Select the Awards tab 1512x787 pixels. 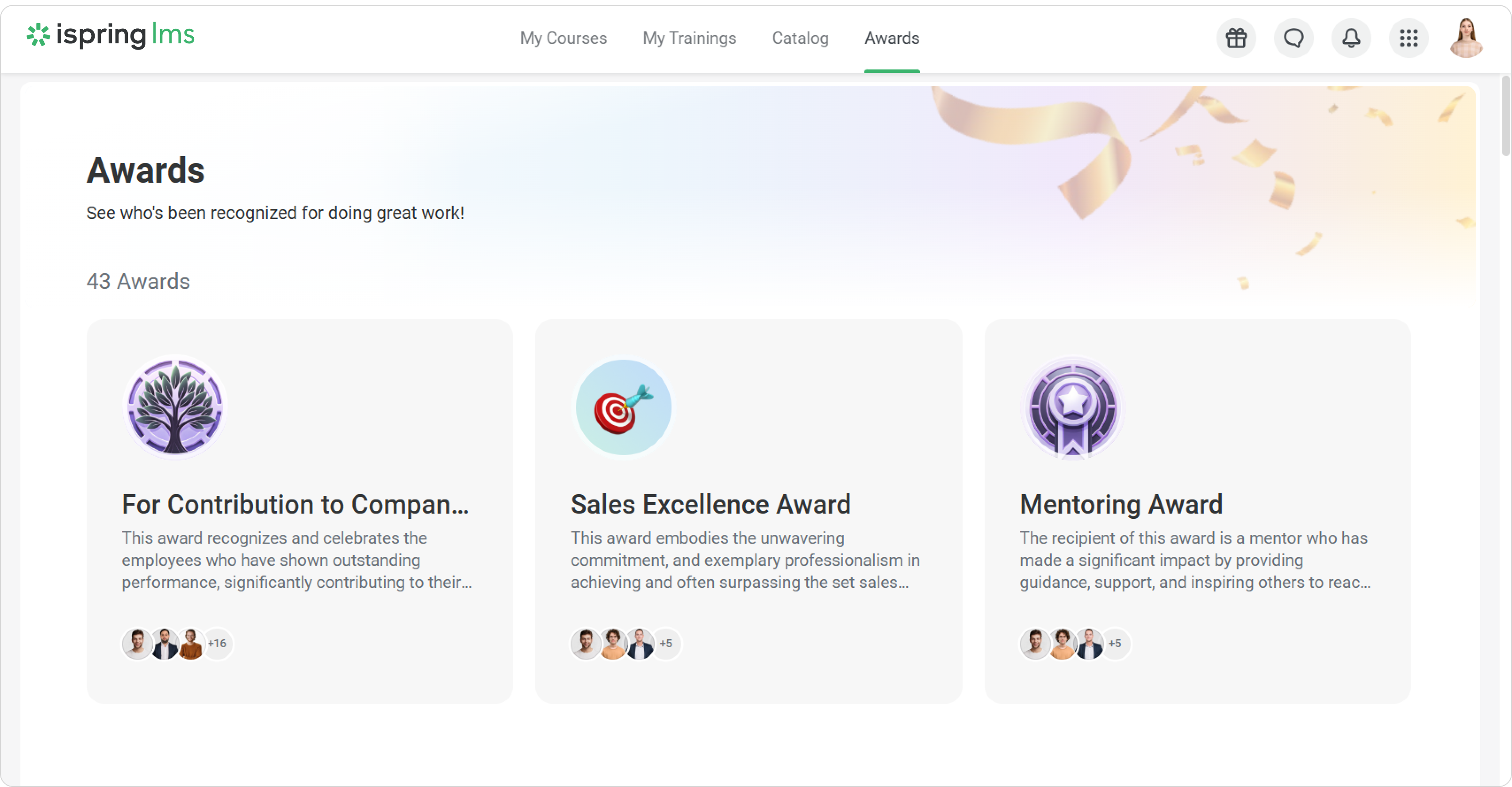click(892, 38)
